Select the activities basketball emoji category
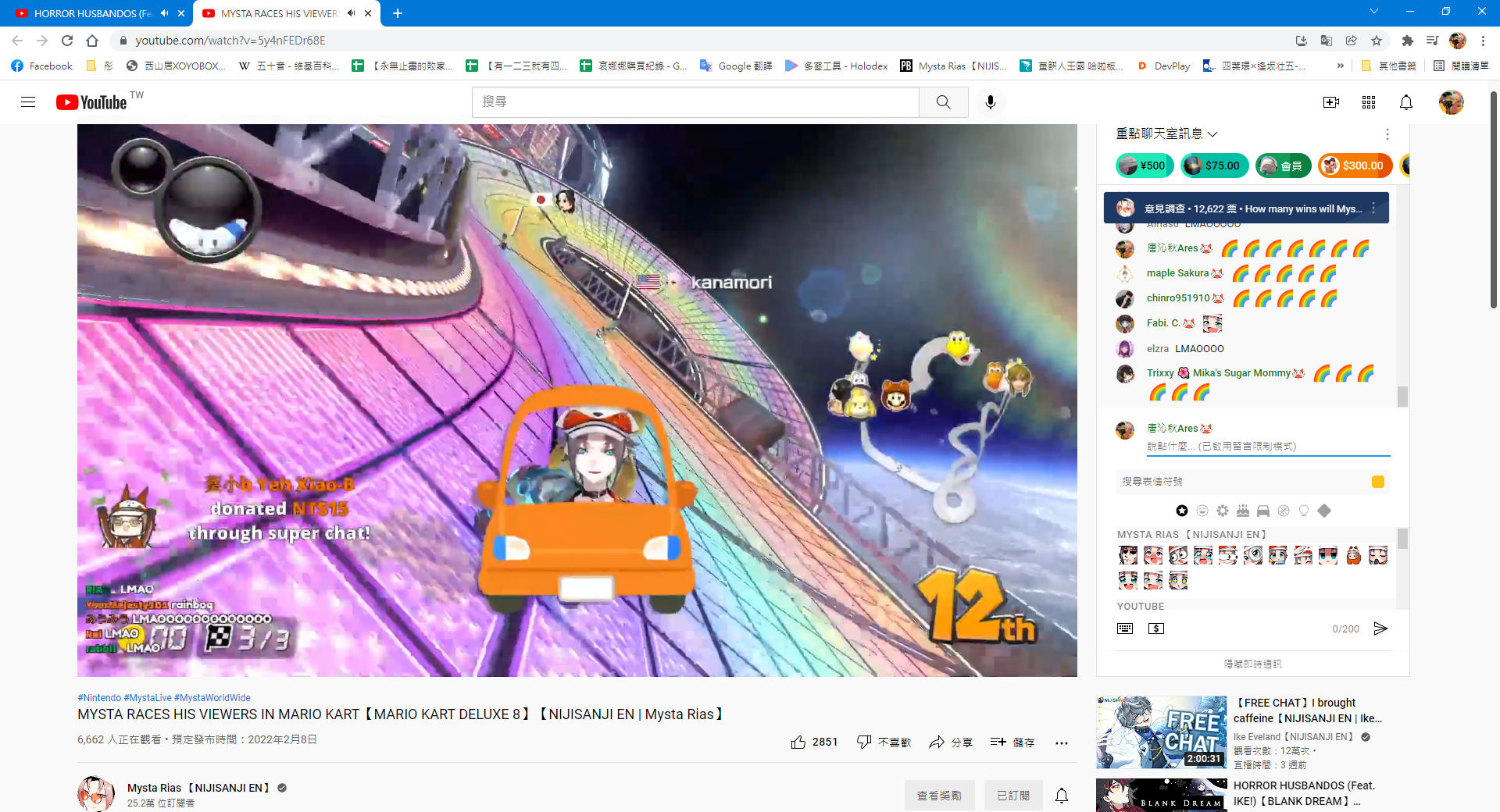This screenshot has width=1500, height=812. 1284,511
